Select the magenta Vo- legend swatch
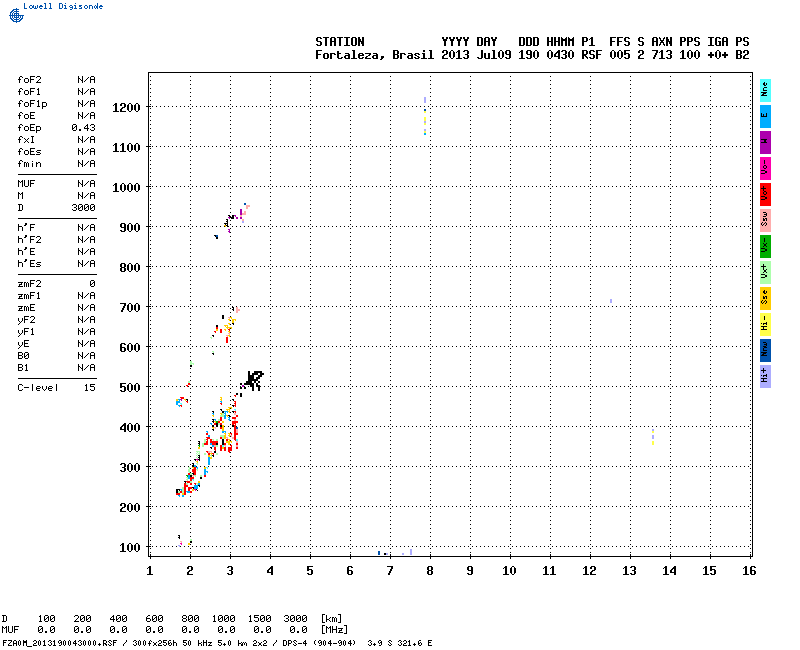Viewport: 800px width, 650px height. (765, 168)
